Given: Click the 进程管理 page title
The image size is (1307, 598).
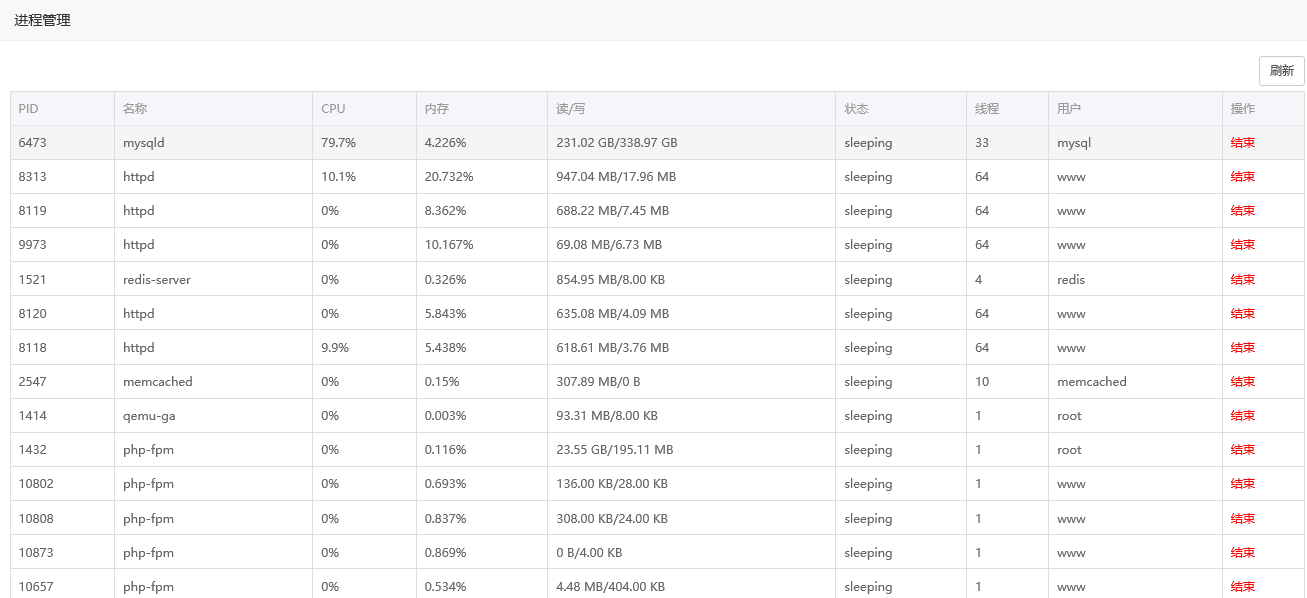Looking at the screenshot, I should coord(42,20).
